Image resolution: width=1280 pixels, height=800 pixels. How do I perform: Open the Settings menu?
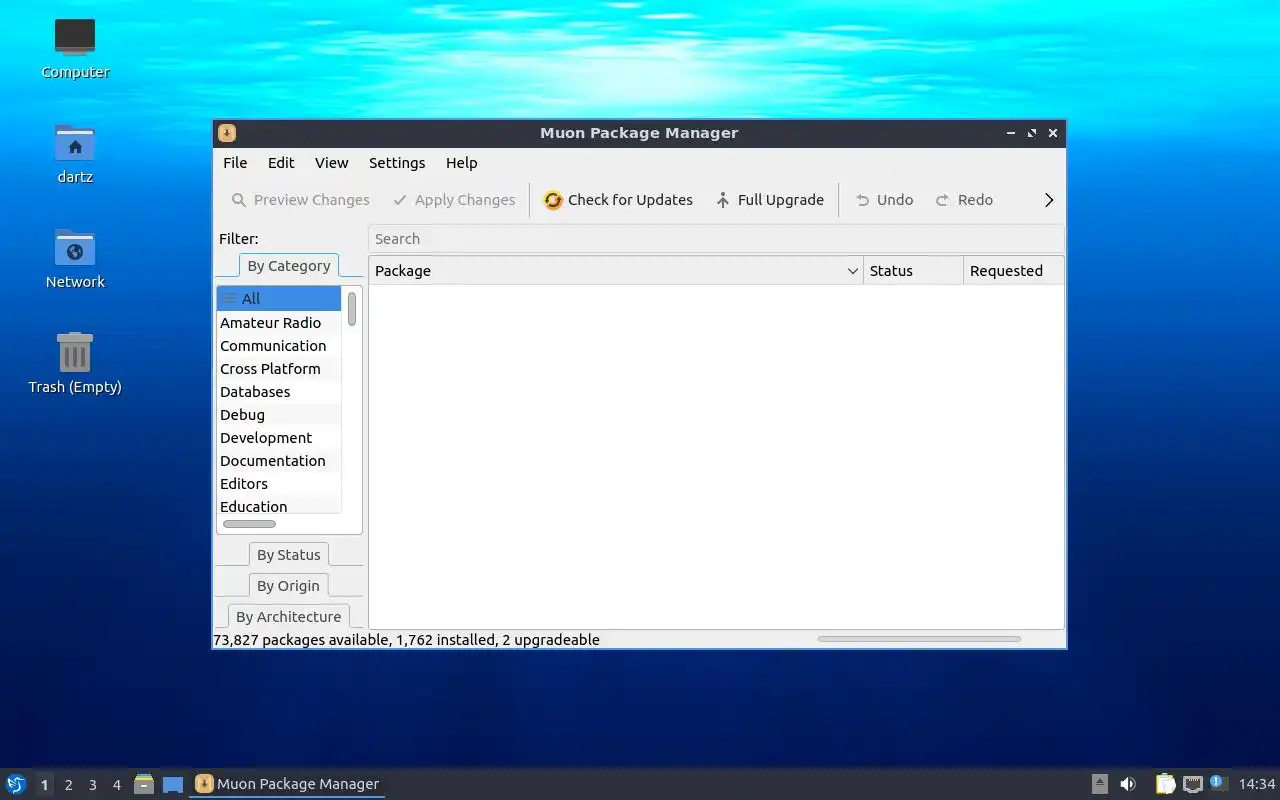click(x=397, y=163)
